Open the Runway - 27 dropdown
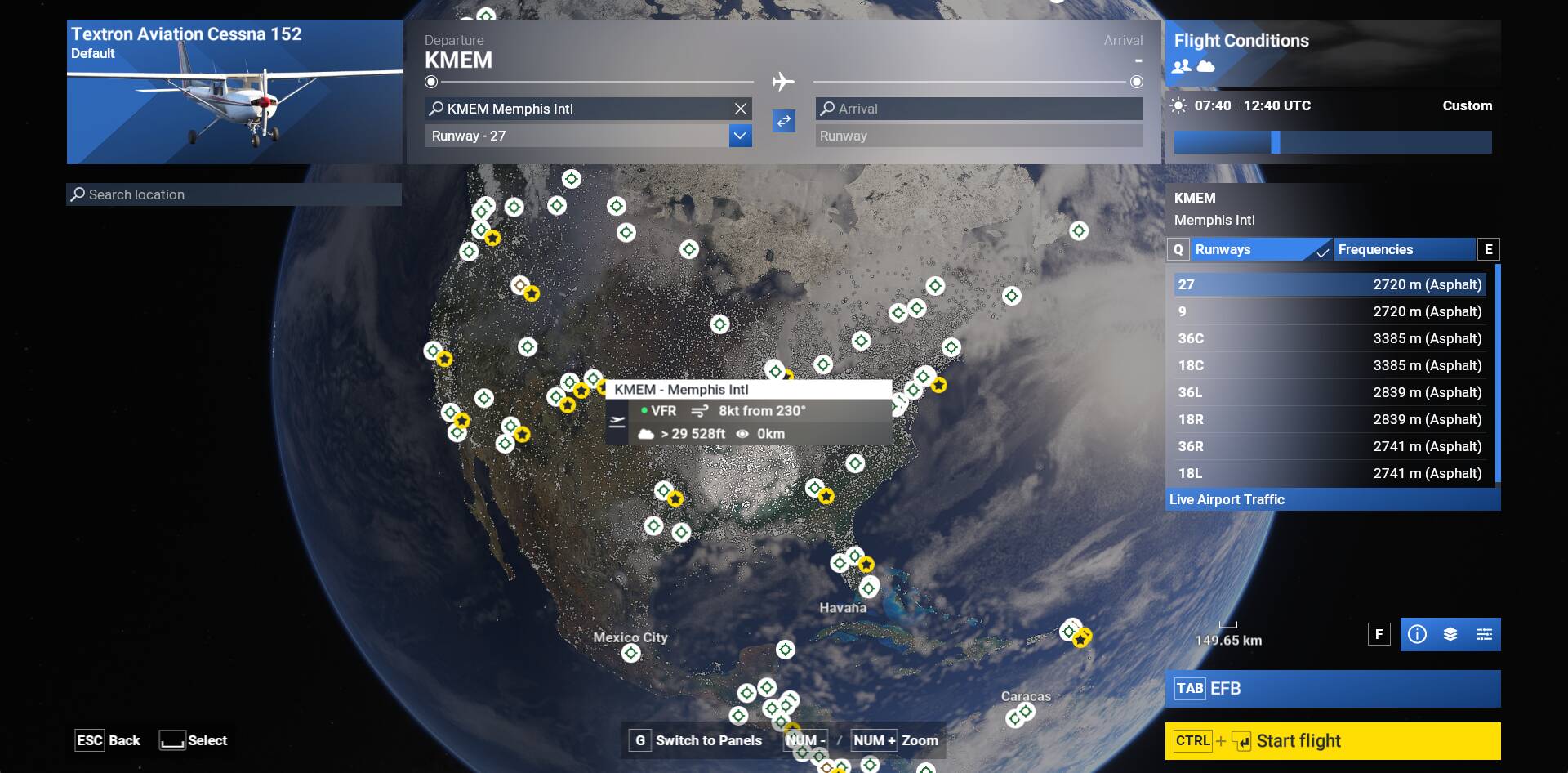This screenshot has height=773, width=1568. tap(740, 136)
